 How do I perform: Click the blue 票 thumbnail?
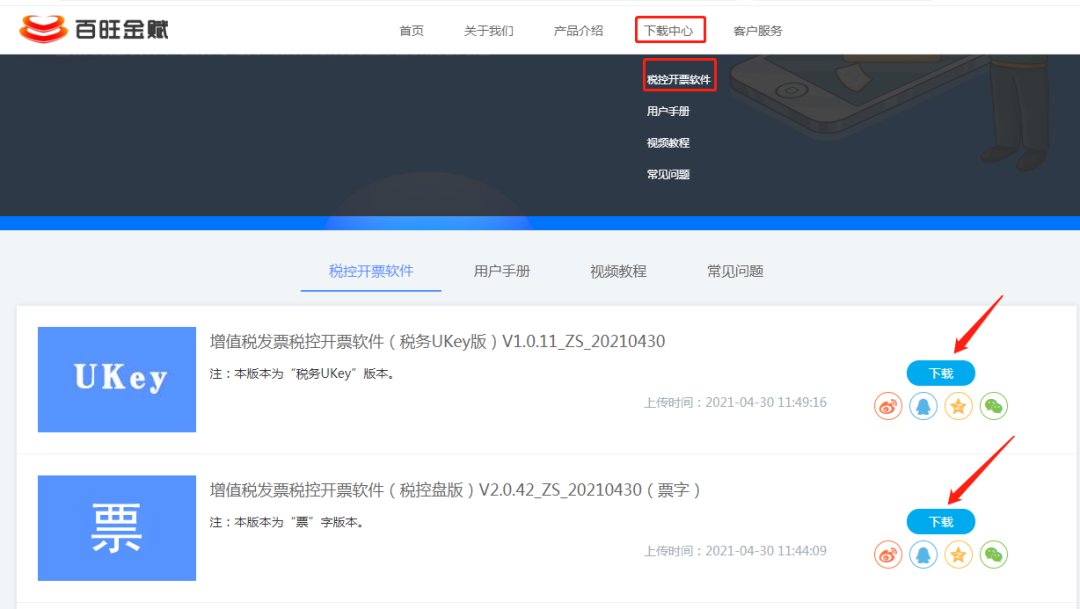tap(117, 528)
